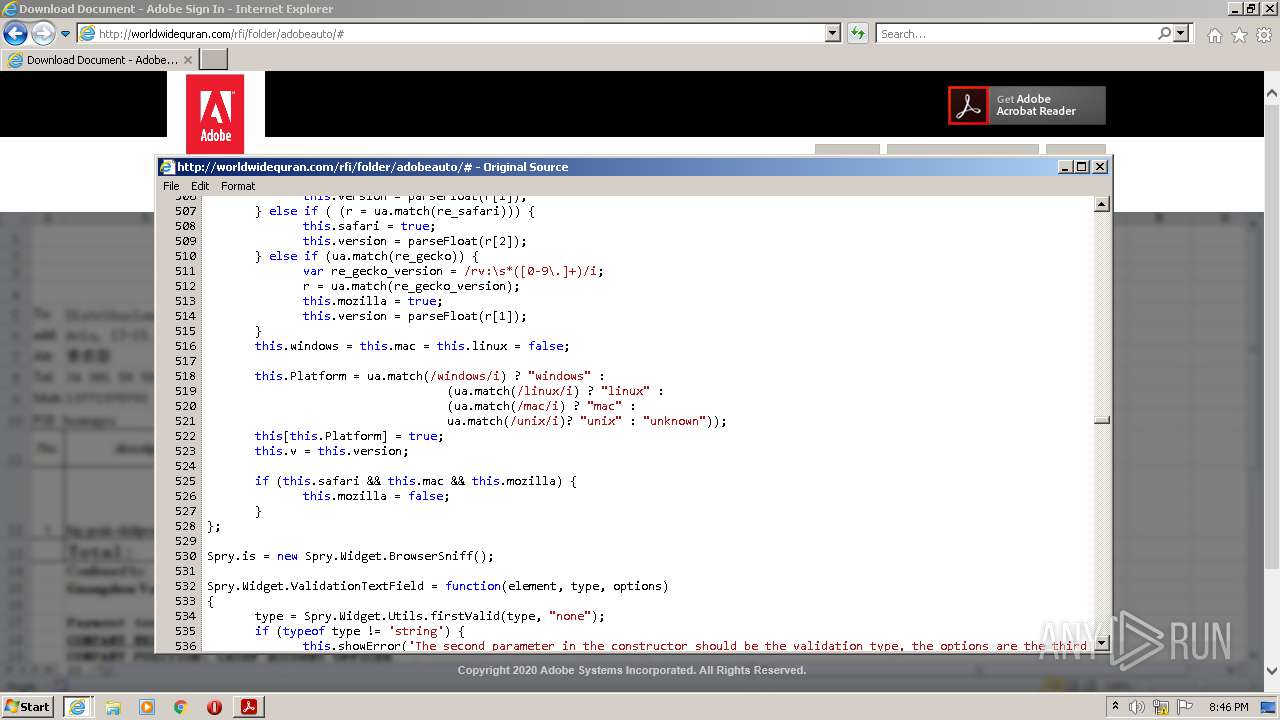Viewport: 1280px width, 720px height.
Task: Click 'this.Platform' statement on line 518
Action: point(430,376)
